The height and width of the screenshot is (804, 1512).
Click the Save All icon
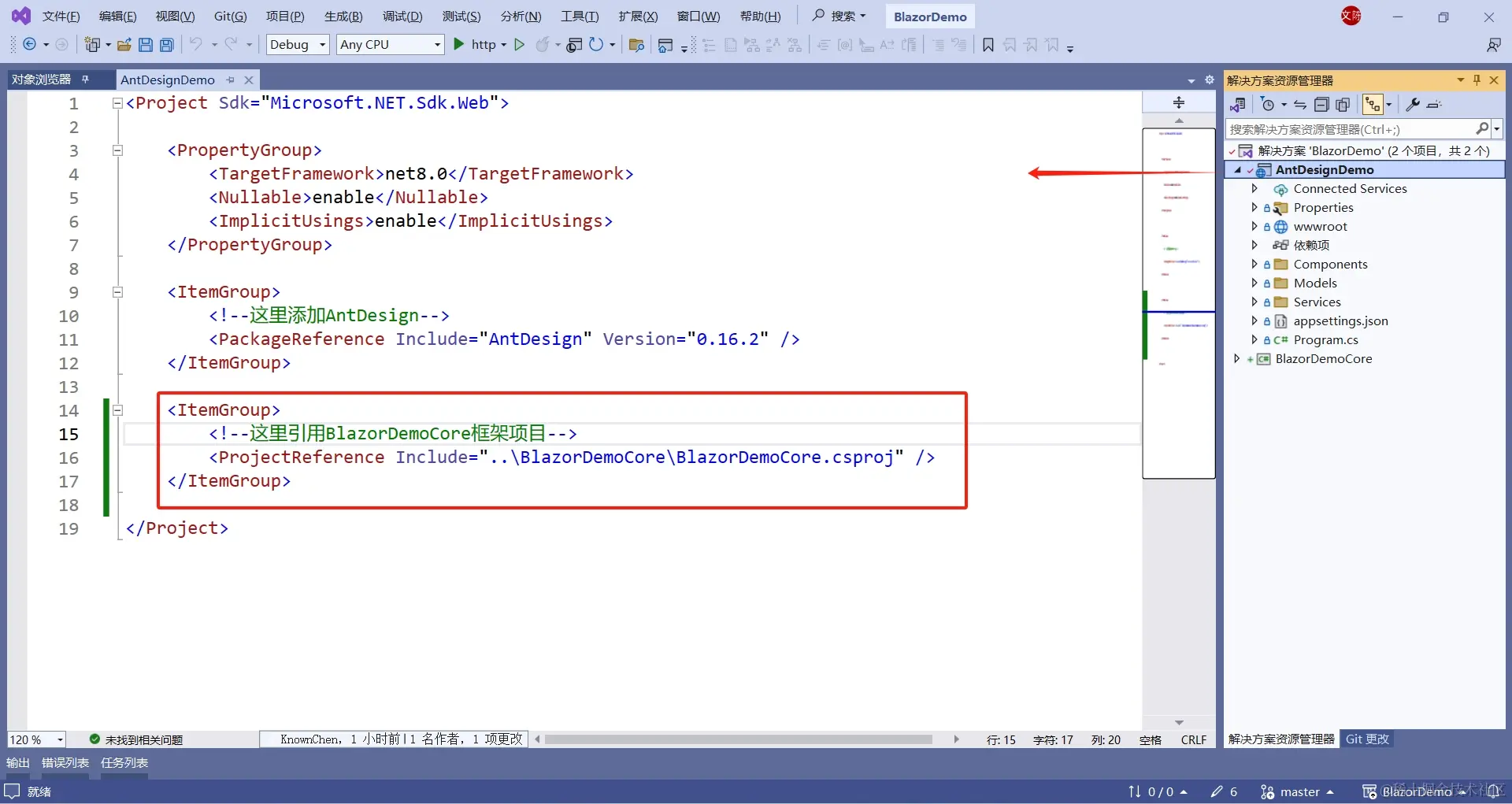(167, 45)
